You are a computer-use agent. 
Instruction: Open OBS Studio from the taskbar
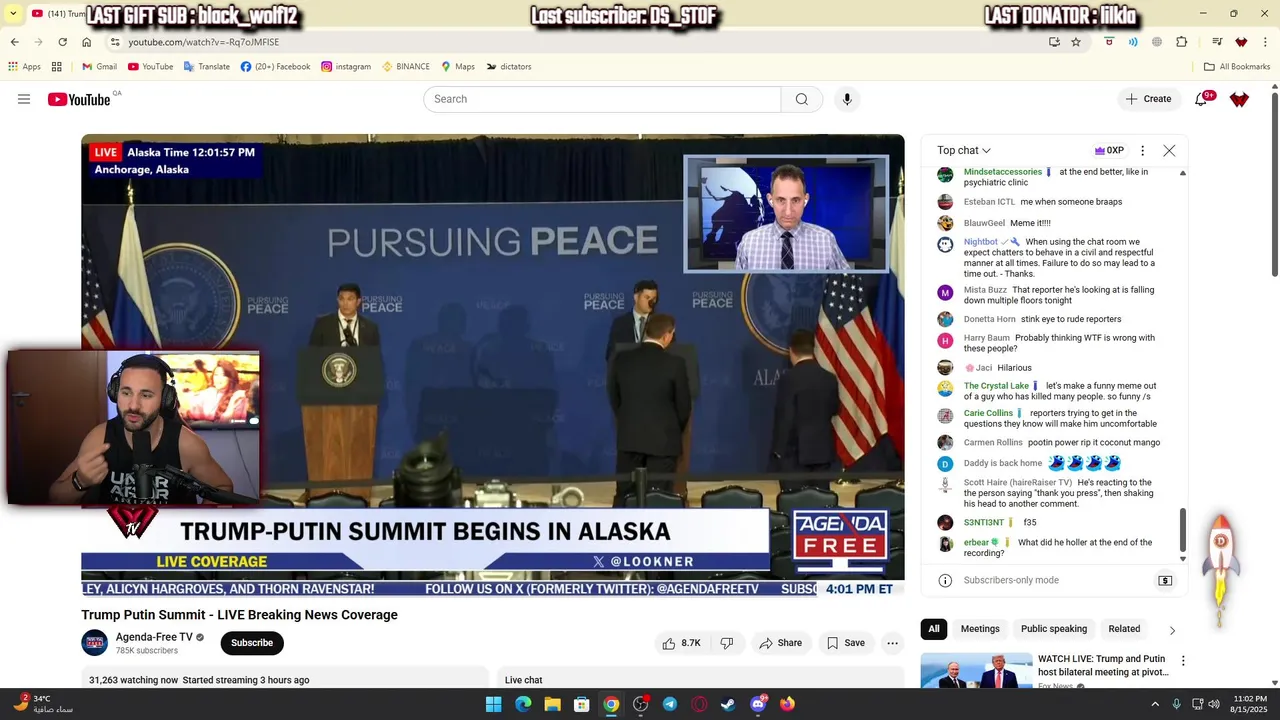point(641,704)
